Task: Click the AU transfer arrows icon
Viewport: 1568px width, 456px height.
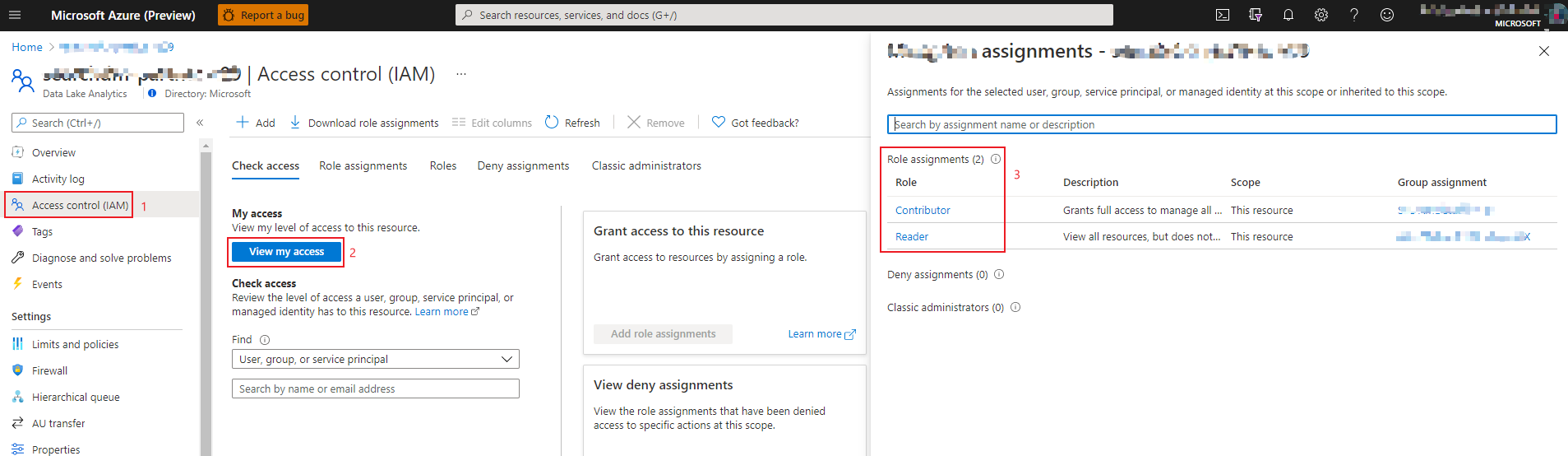Action: 18,423
